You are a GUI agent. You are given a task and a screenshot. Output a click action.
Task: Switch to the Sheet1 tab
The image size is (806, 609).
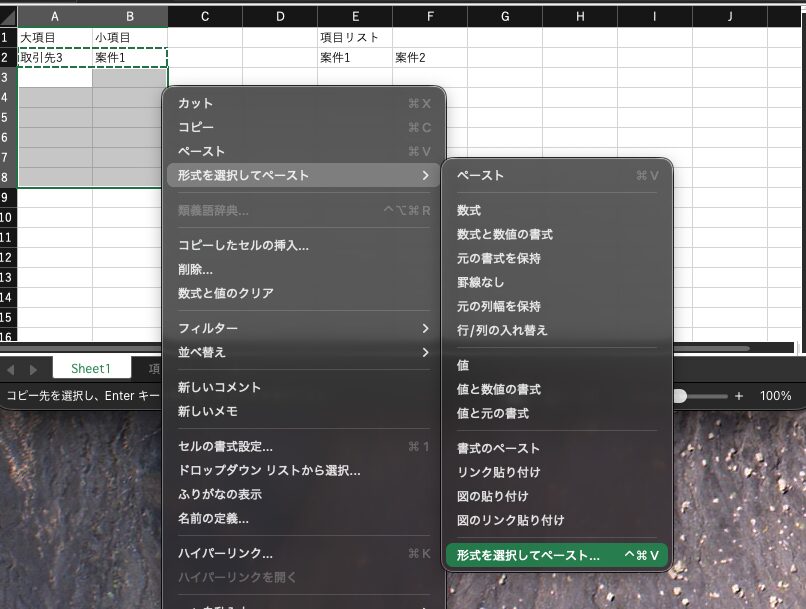point(90,369)
